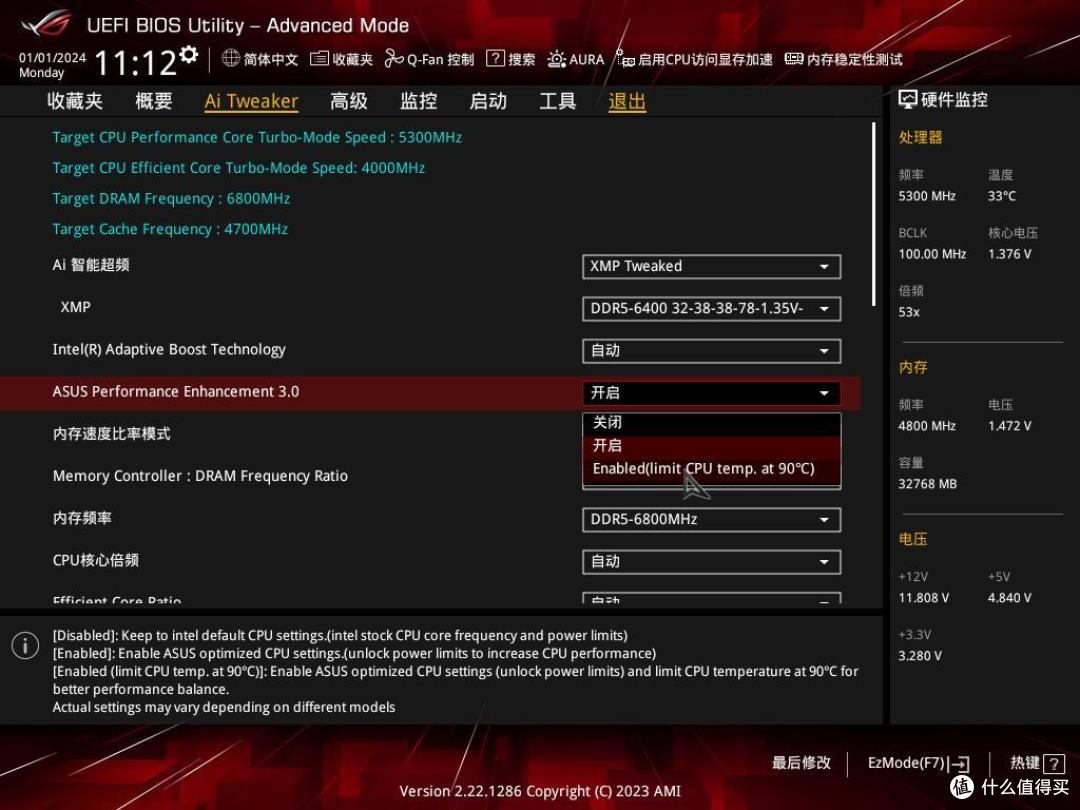The height and width of the screenshot is (810, 1080).
Task: Switch to the 监控 tab
Action: [x=419, y=101]
